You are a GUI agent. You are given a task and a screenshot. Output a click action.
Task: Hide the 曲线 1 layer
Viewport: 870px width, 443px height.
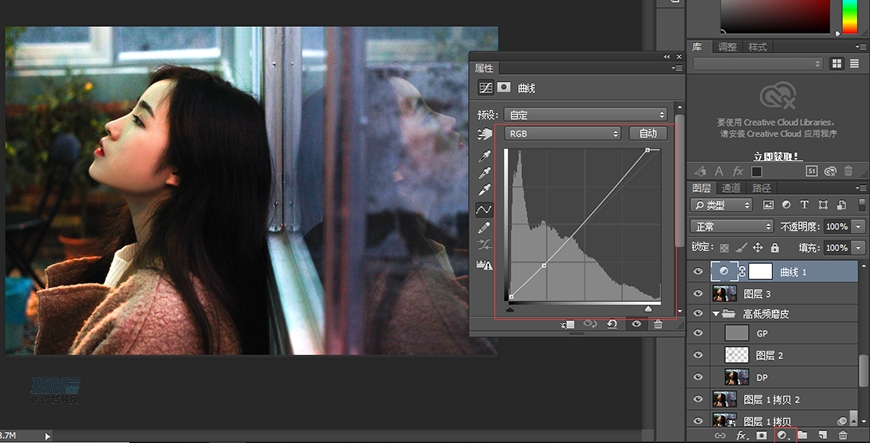pyautogui.click(x=698, y=271)
